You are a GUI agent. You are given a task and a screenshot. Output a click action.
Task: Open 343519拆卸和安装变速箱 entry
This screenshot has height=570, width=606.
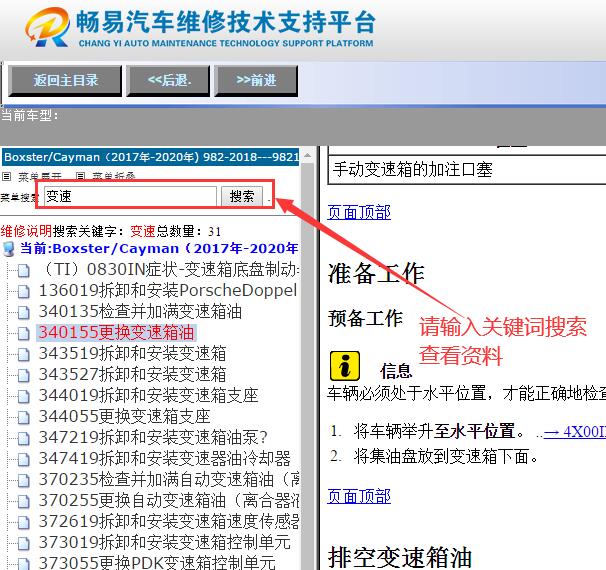coord(133,353)
